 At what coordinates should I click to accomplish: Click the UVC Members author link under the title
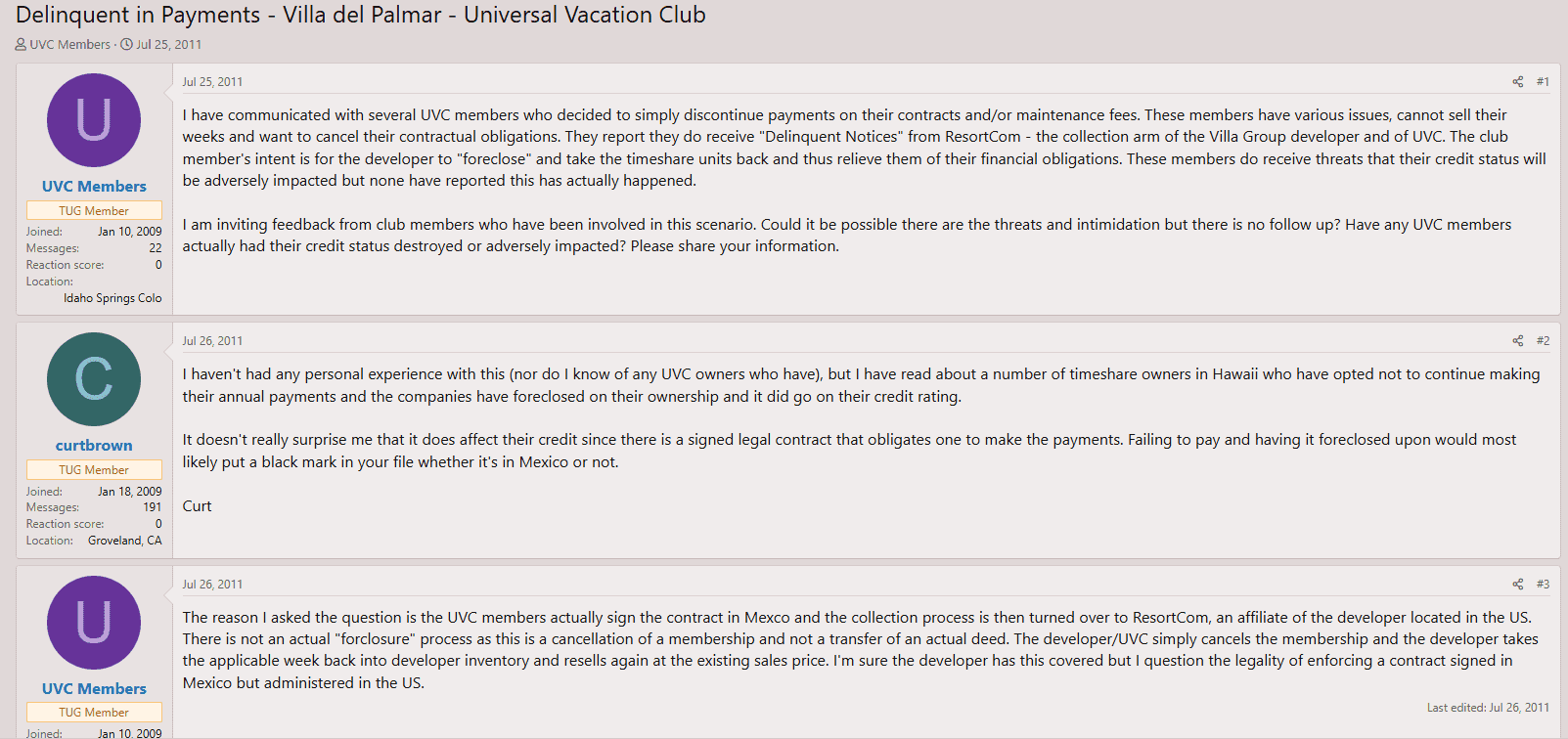69,44
